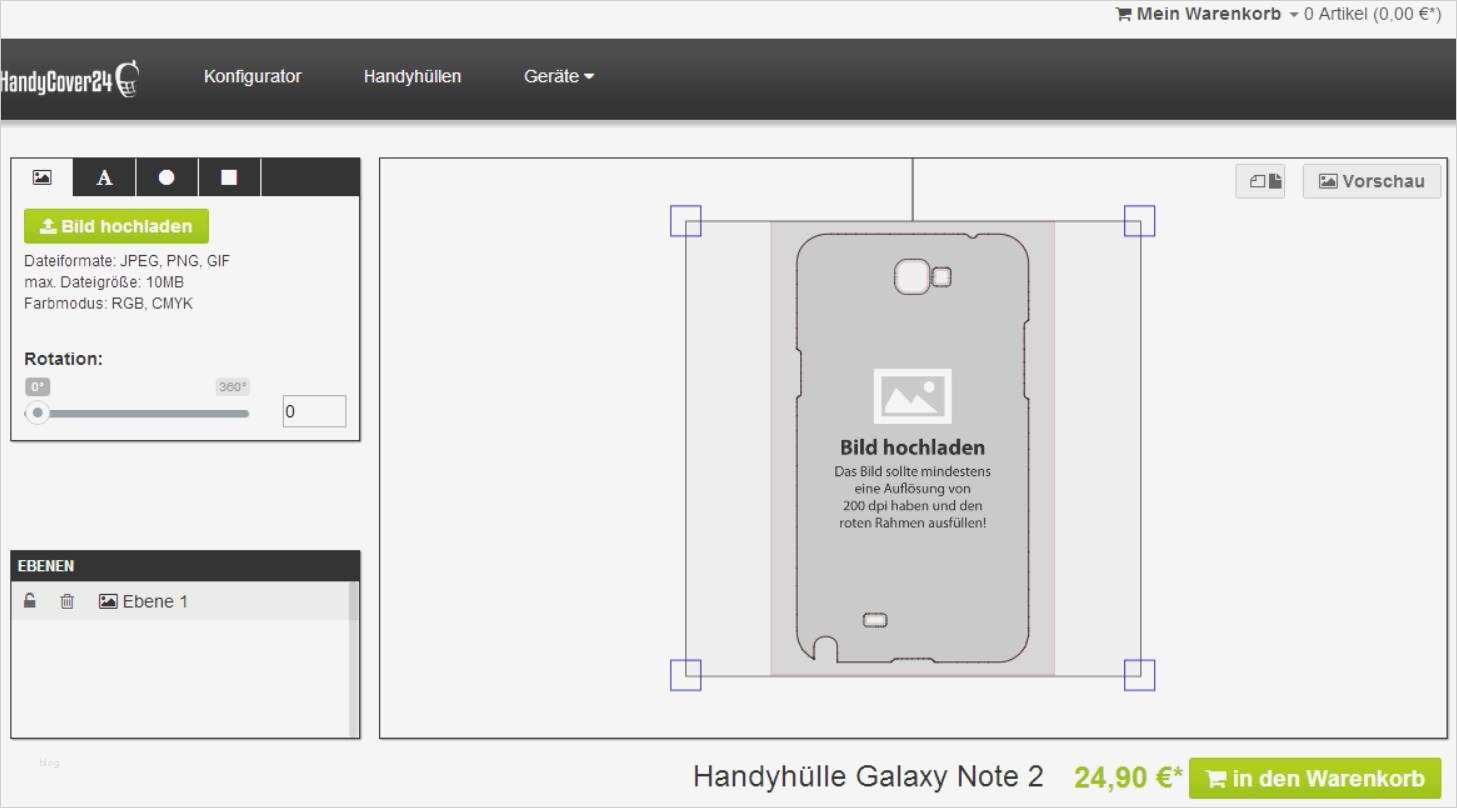The height and width of the screenshot is (808, 1457).
Task: Click the 24,90 € price
Action: [1128, 777]
